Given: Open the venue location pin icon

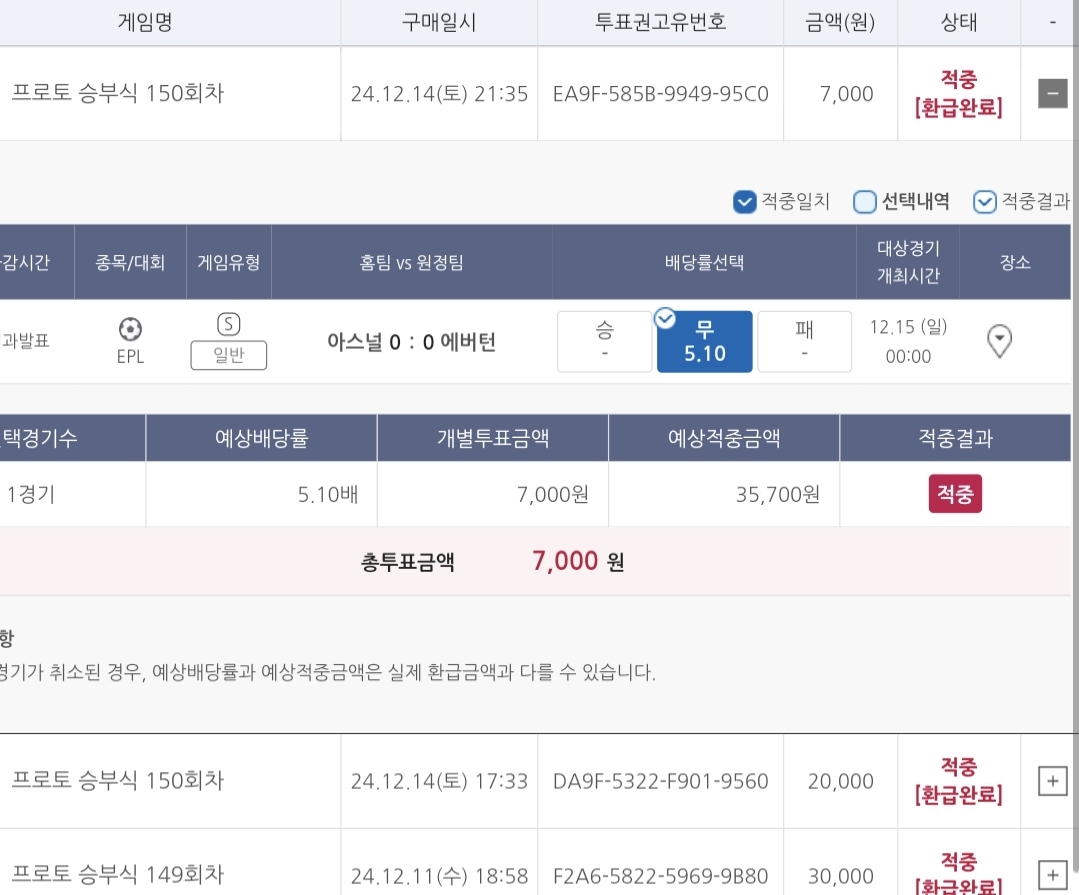Looking at the screenshot, I should (x=999, y=342).
